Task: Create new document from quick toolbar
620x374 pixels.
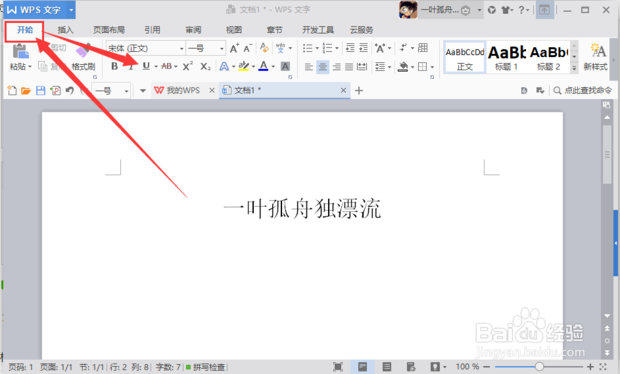Action: pyautogui.click(x=12, y=91)
